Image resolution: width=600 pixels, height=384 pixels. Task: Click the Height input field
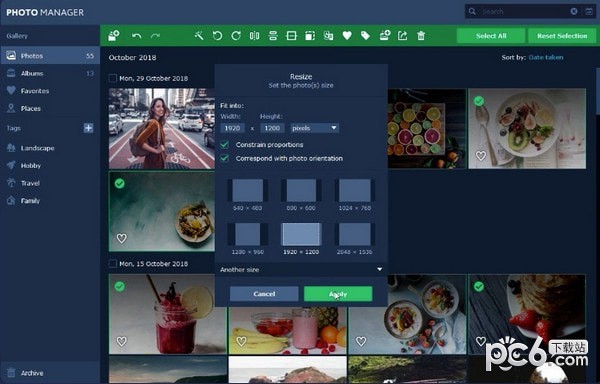point(272,128)
